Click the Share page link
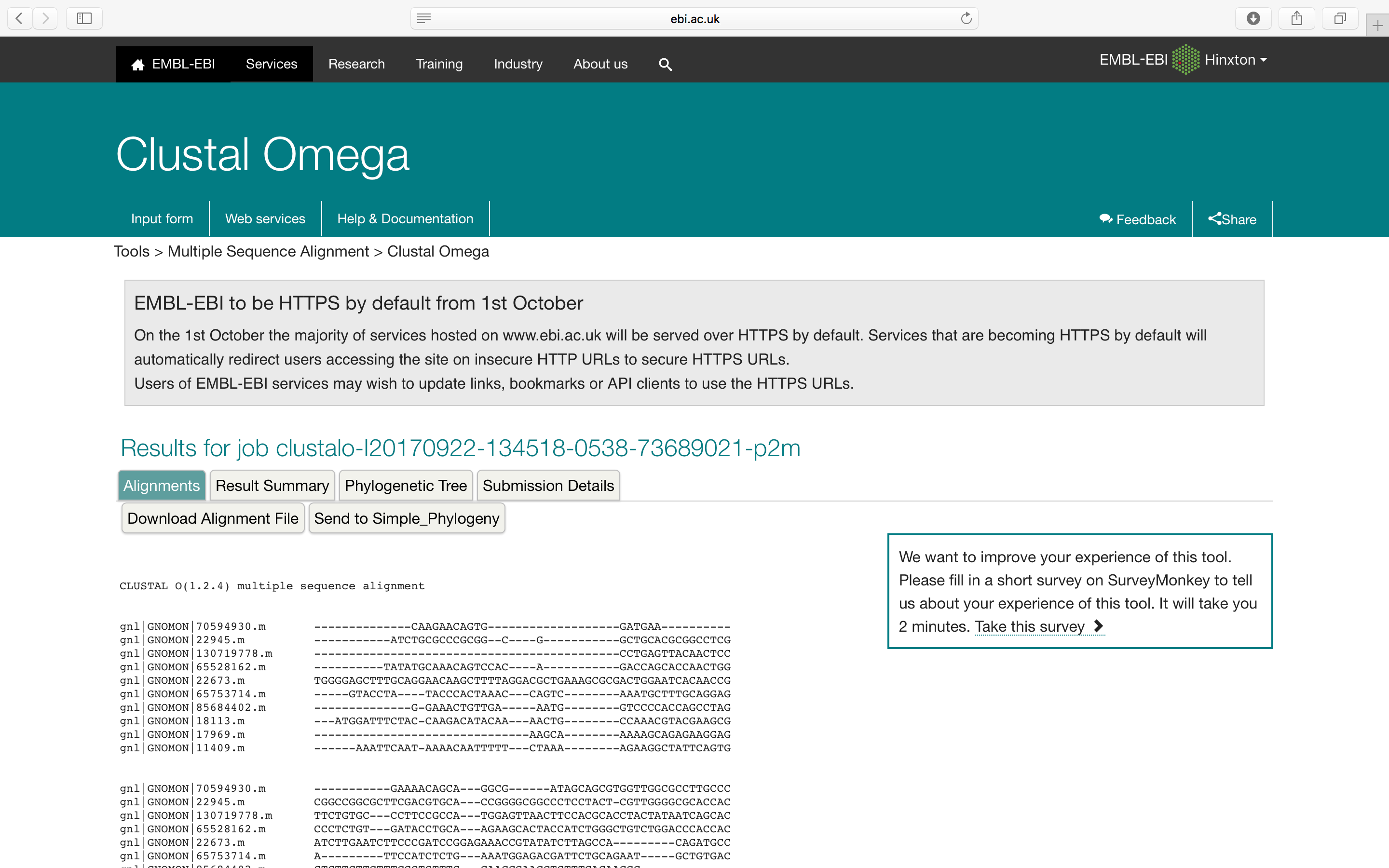 point(1232,219)
